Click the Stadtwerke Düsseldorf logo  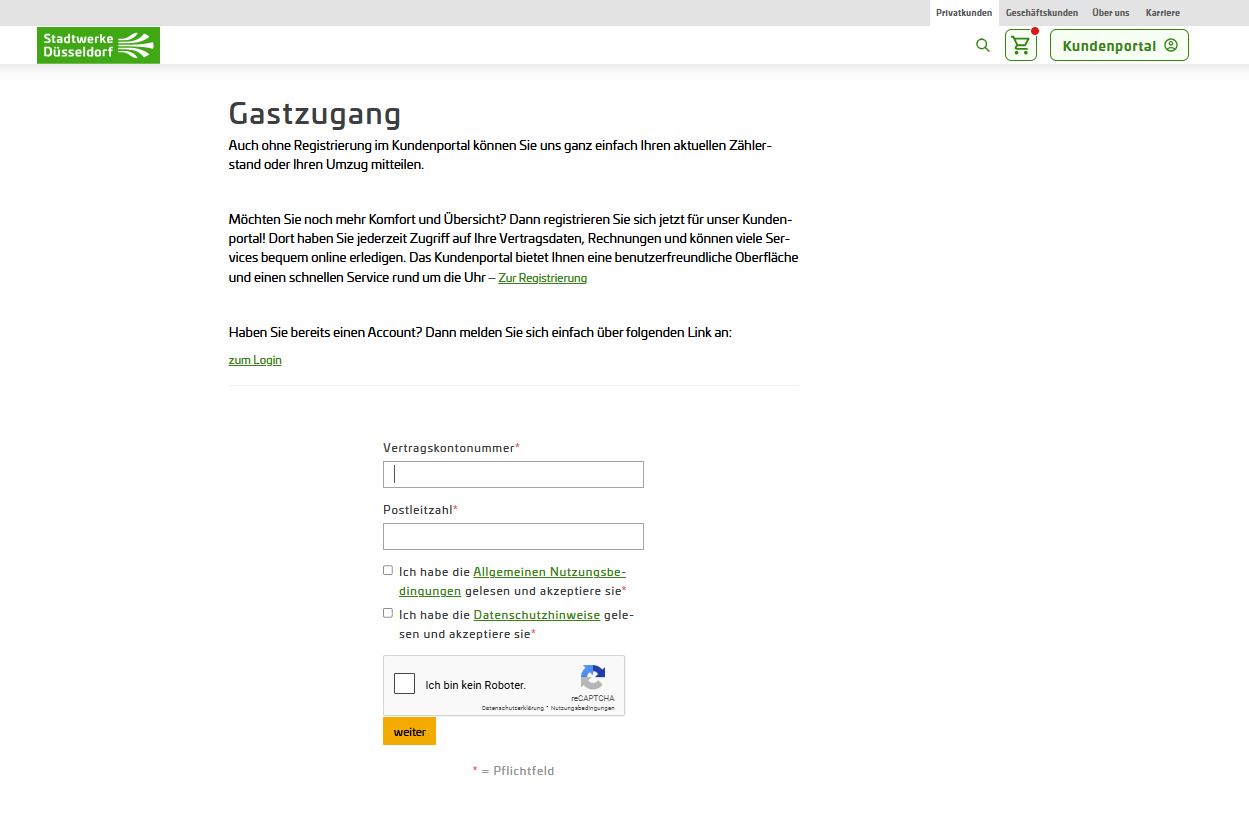[x=98, y=44]
